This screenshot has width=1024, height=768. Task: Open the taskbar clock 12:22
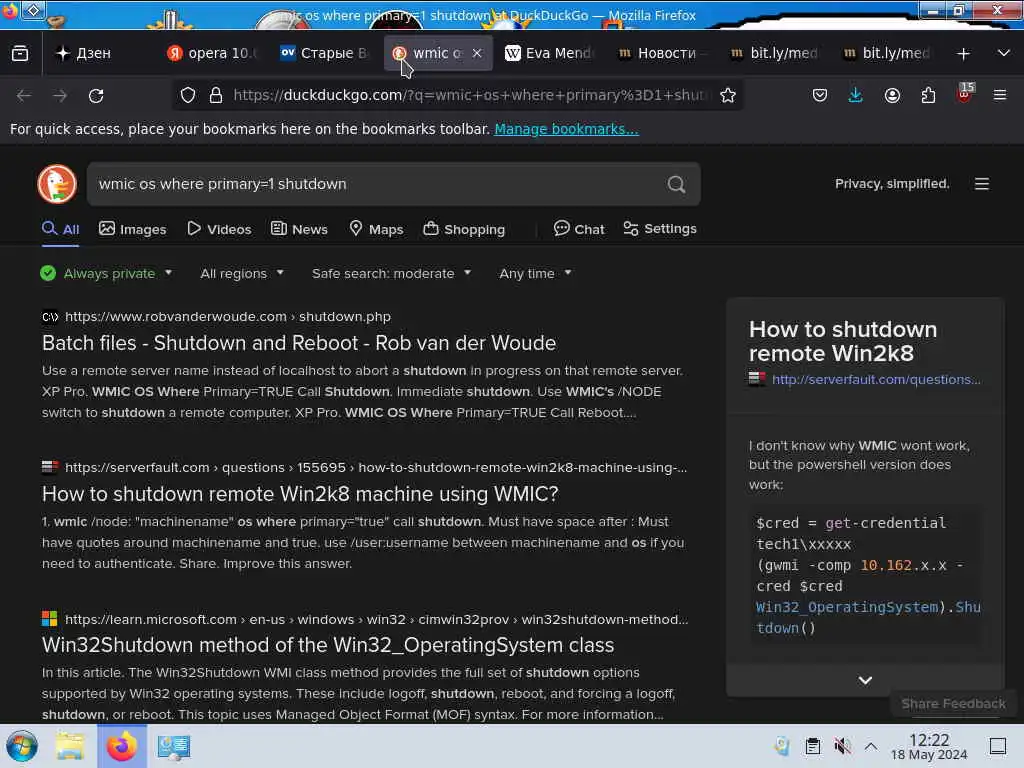tap(929, 746)
